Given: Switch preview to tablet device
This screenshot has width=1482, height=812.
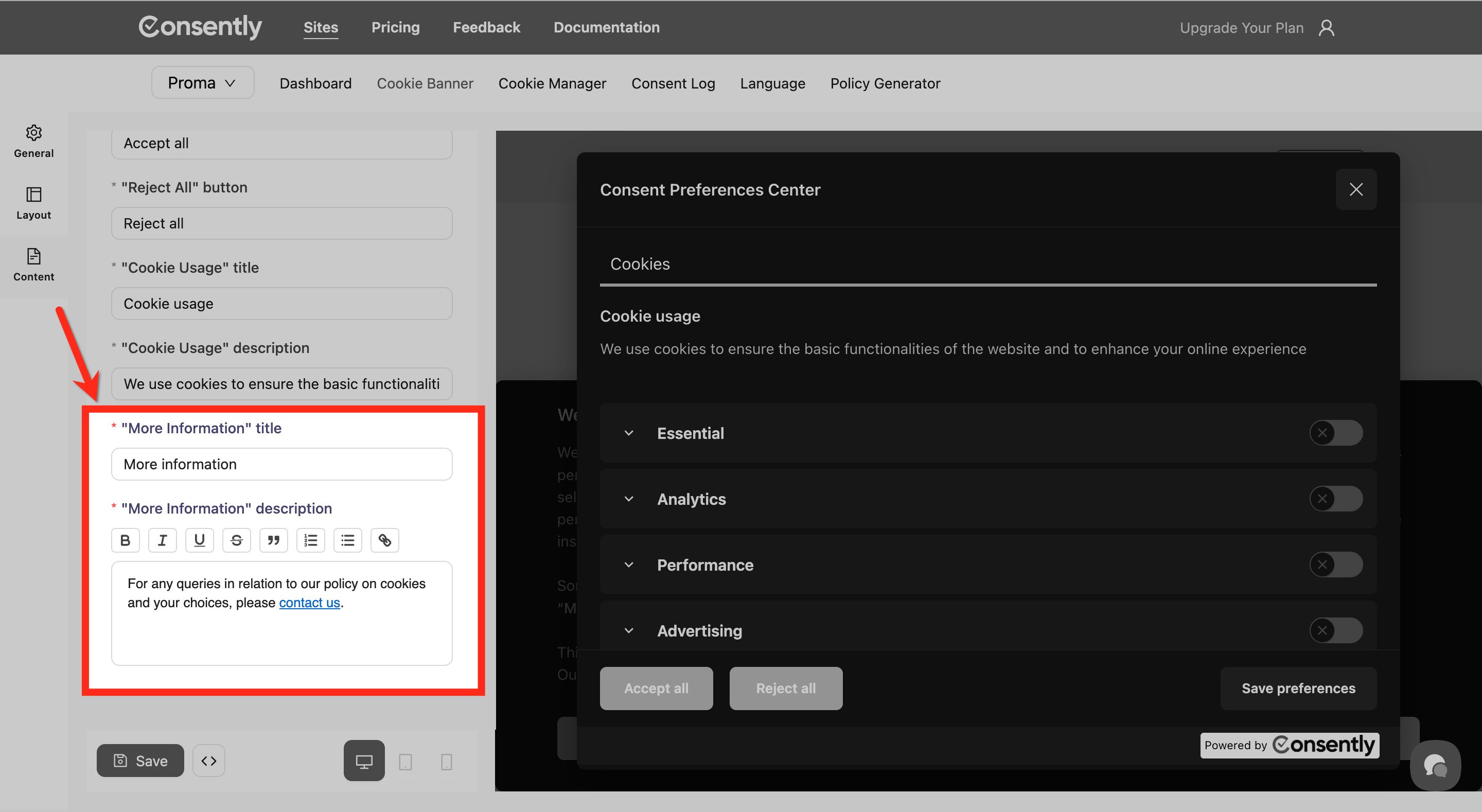Looking at the screenshot, I should [405, 762].
